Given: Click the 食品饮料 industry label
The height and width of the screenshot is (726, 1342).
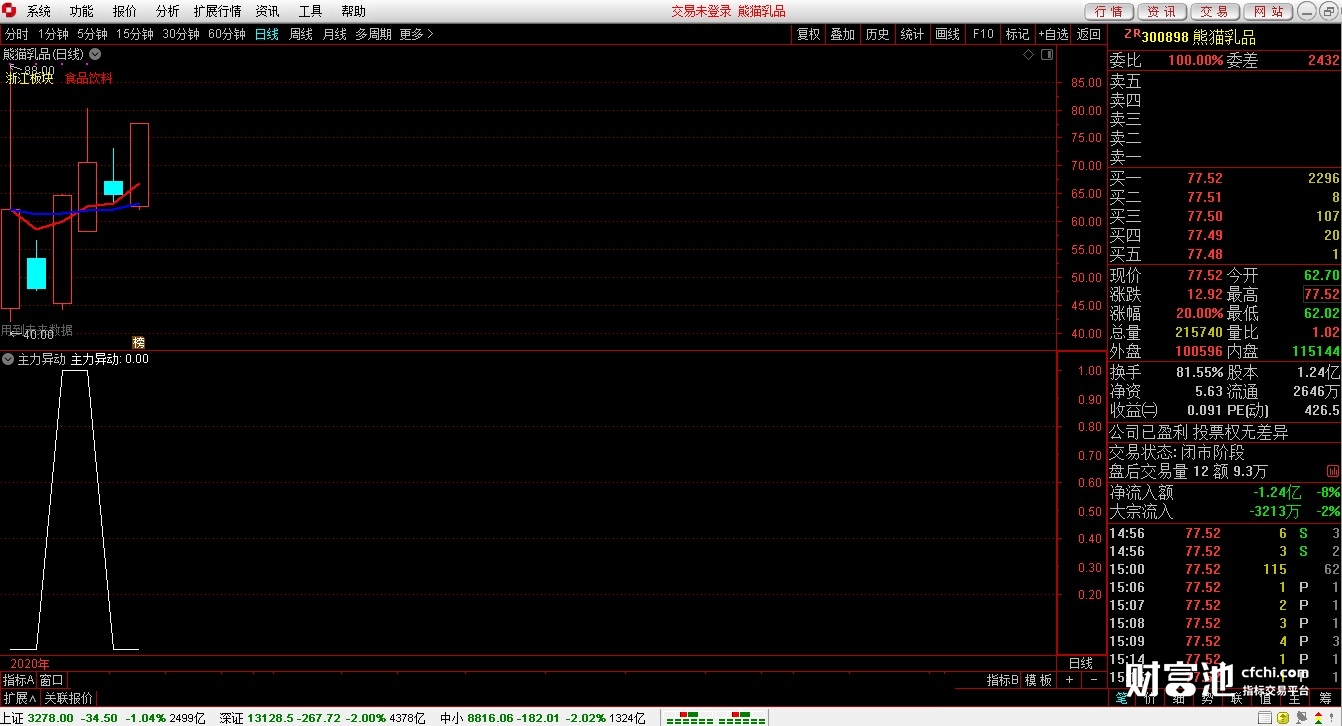Looking at the screenshot, I should (x=89, y=79).
